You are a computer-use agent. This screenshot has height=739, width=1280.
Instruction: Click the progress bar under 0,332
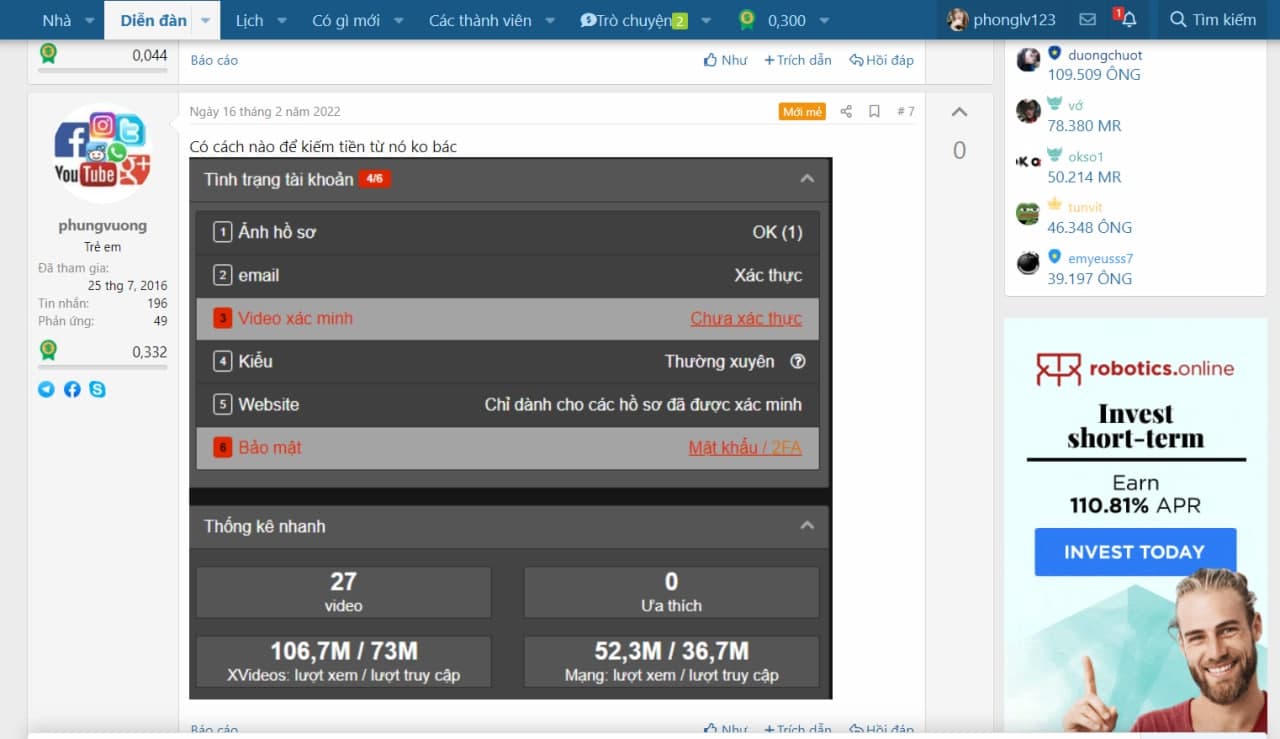click(102, 367)
